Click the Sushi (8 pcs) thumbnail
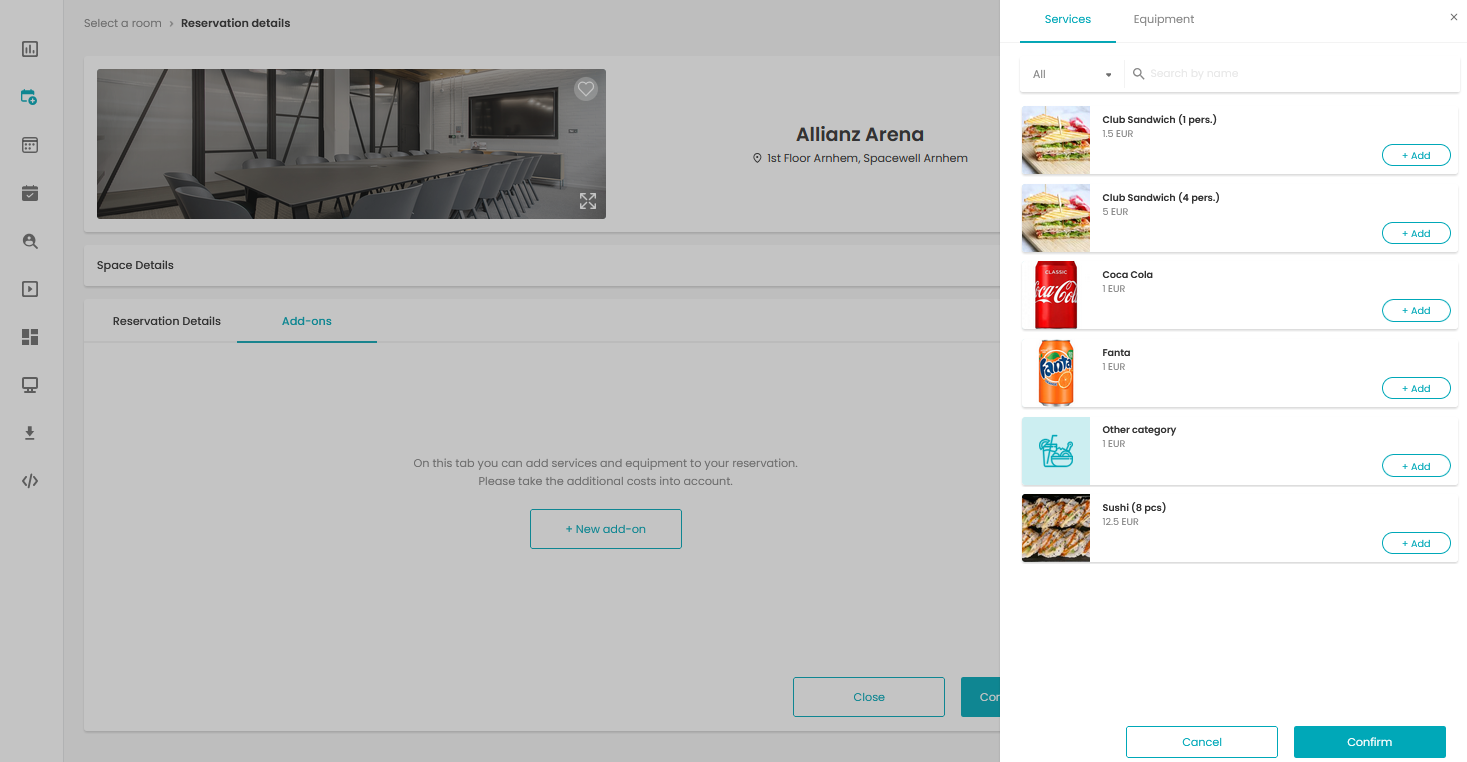Screen dimensions: 1467x762 pos(1056,528)
